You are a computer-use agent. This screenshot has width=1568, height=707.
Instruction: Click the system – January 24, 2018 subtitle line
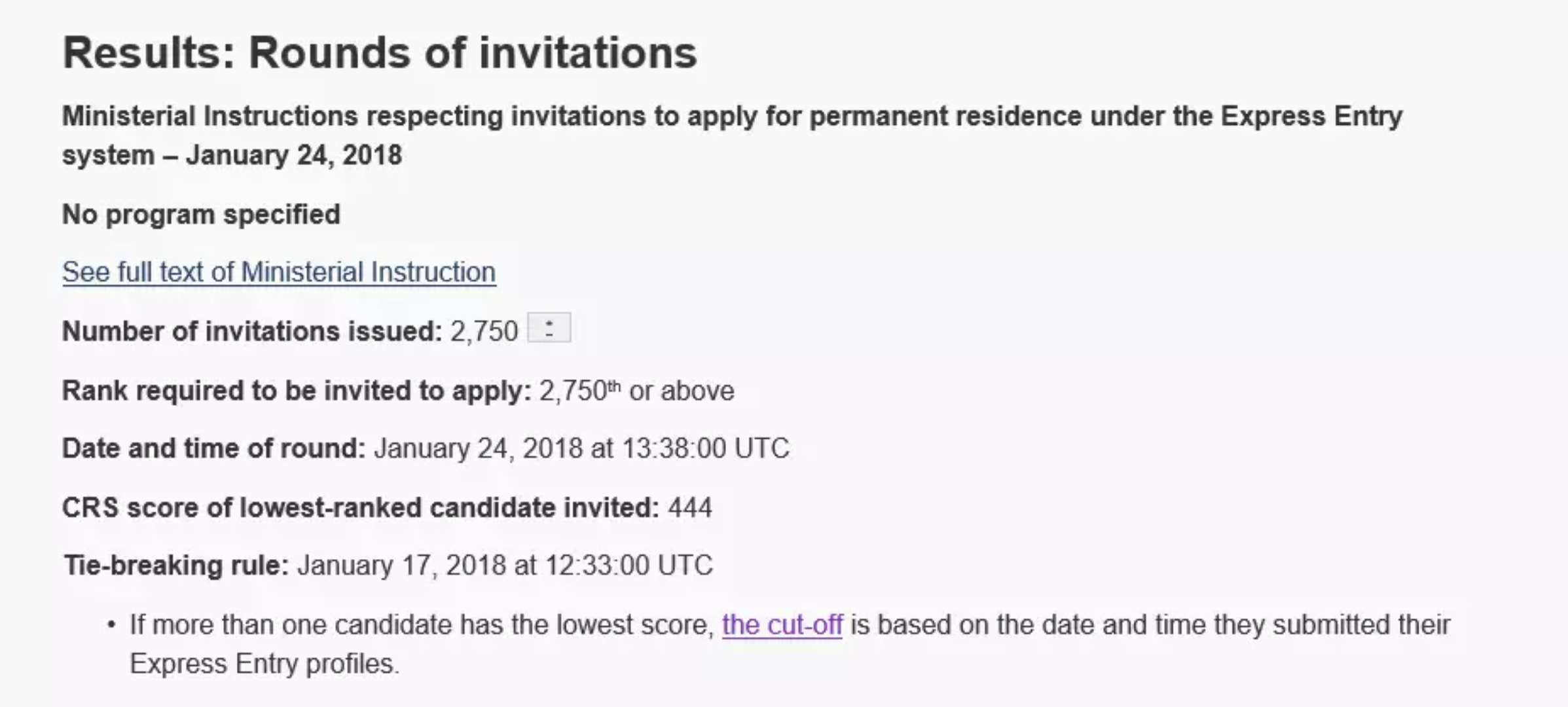[232, 156]
